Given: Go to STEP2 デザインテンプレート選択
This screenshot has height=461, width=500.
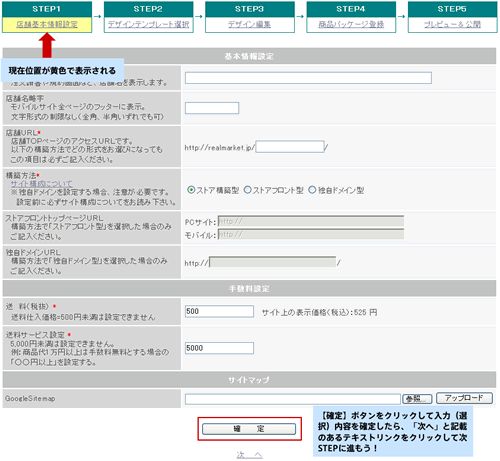Looking at the screenshot, I should click(148, 24).
